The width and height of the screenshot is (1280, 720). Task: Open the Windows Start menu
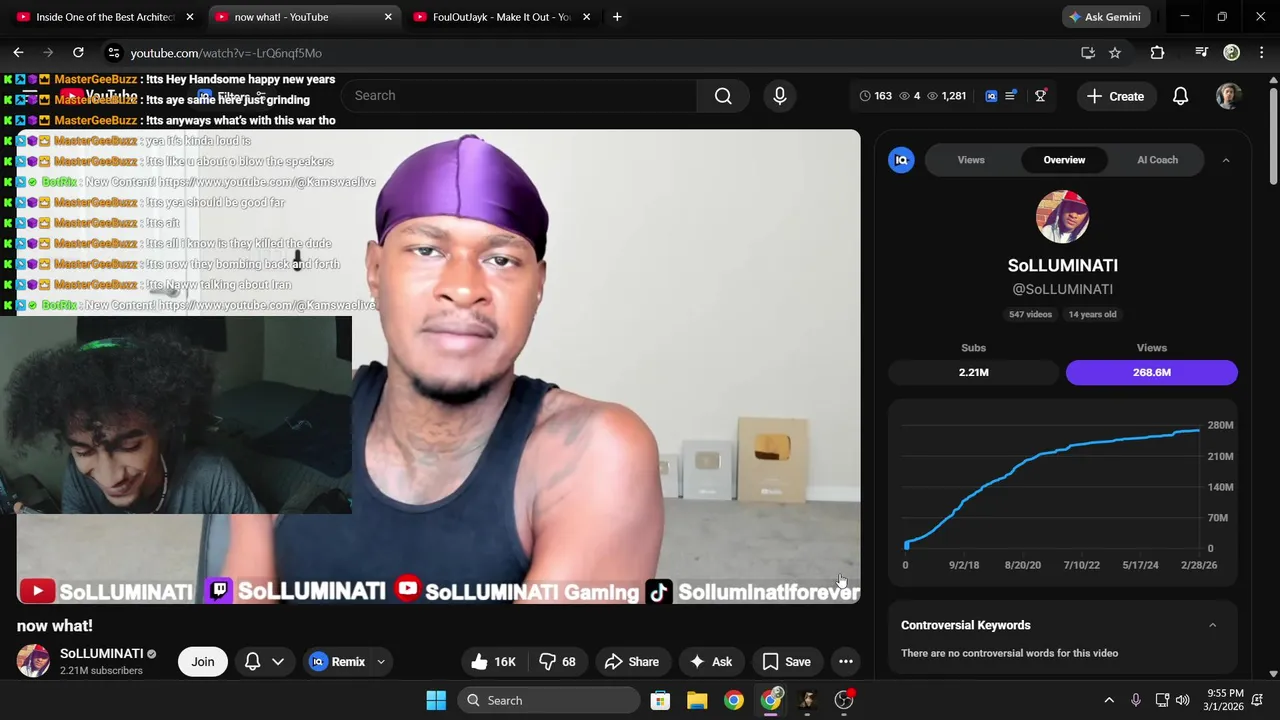coord(436,700)
